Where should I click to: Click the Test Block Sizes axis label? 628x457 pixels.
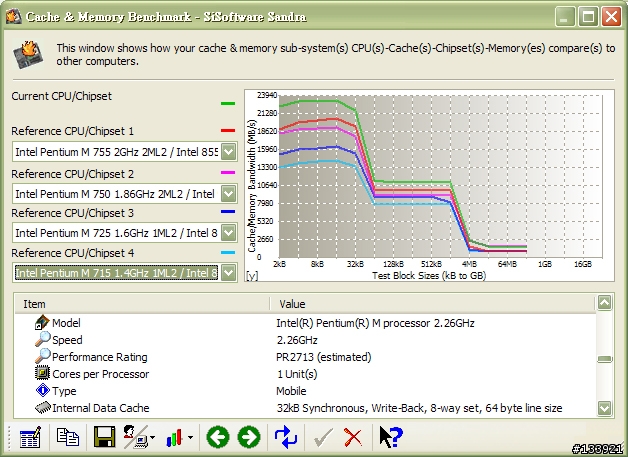429,276
